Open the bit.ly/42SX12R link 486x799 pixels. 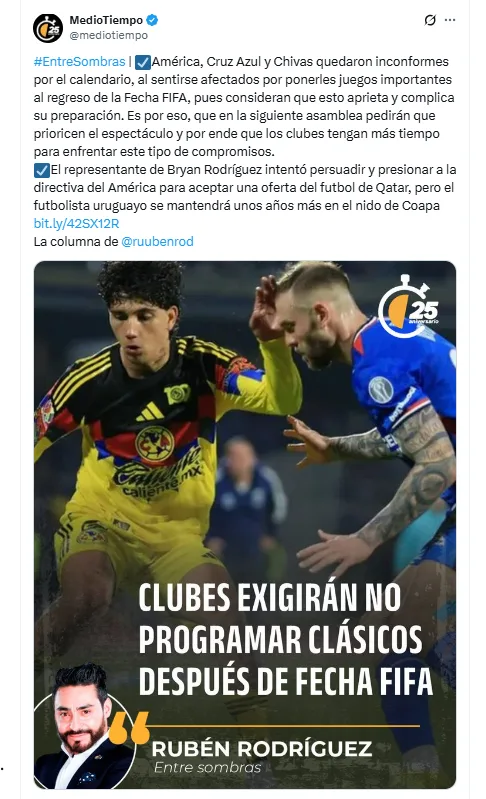click(76, 224)
